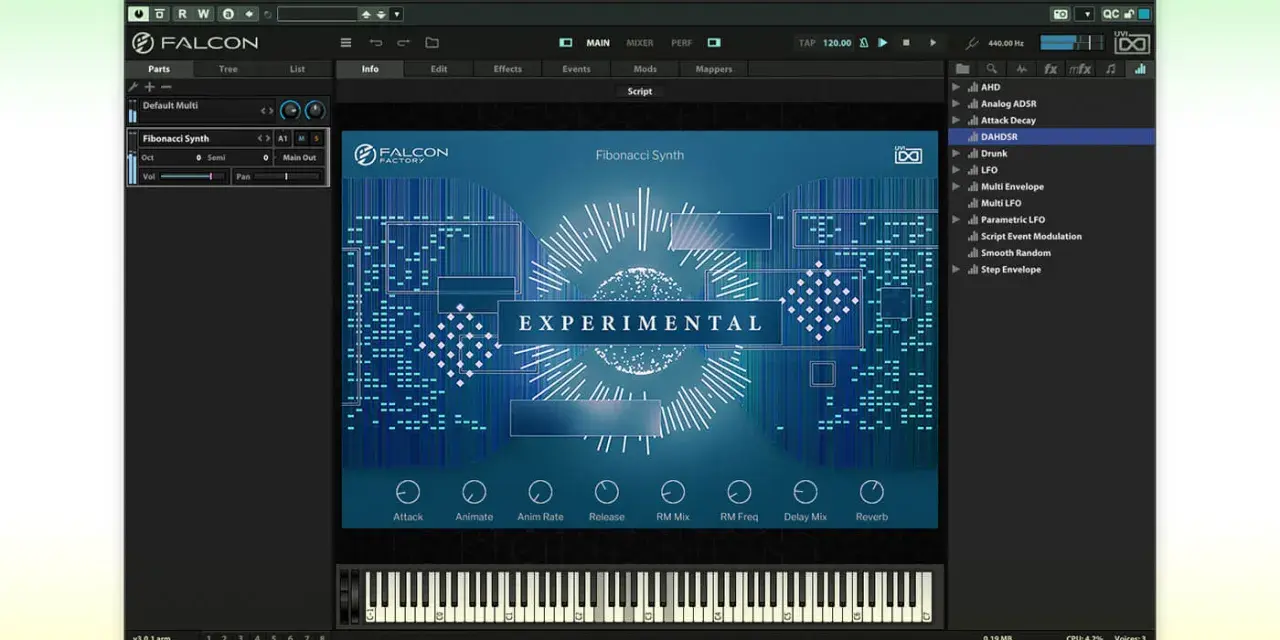Open the modulators bar-graph browser tab

[x=1139, y=69]
